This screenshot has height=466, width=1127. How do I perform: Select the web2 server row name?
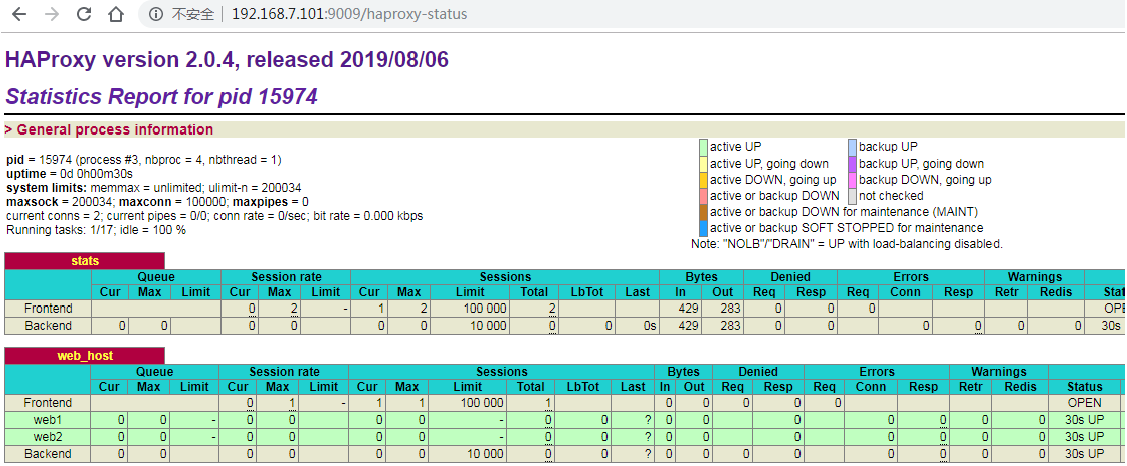coord(47,437)
